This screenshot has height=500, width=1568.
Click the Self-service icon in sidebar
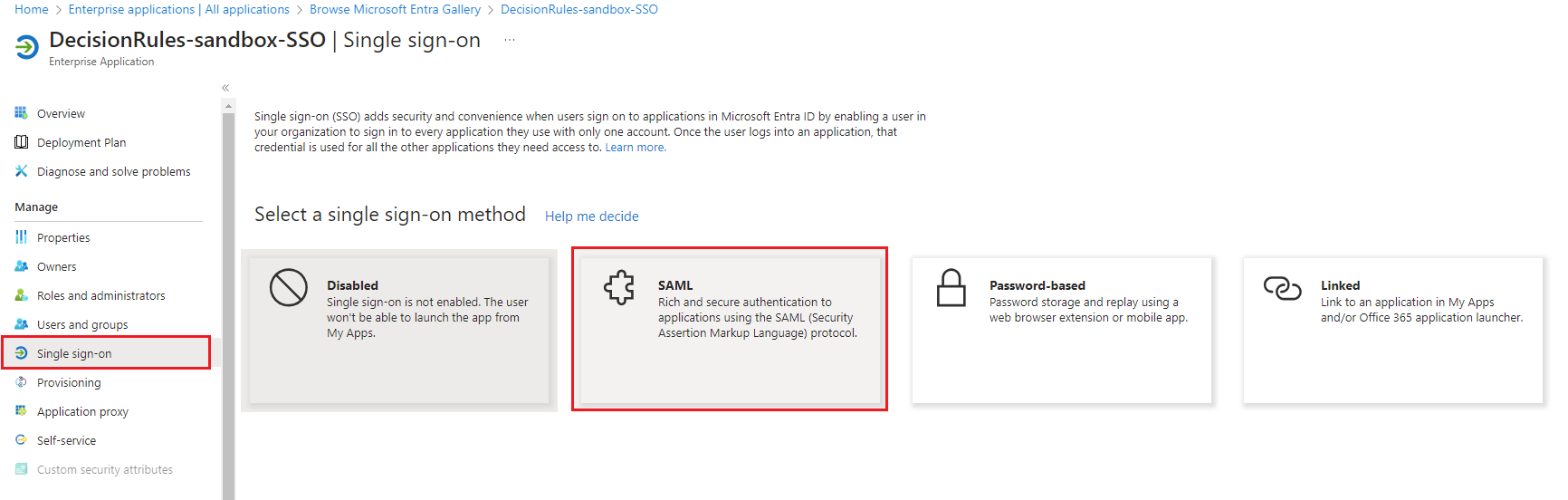tap(21, 440)
